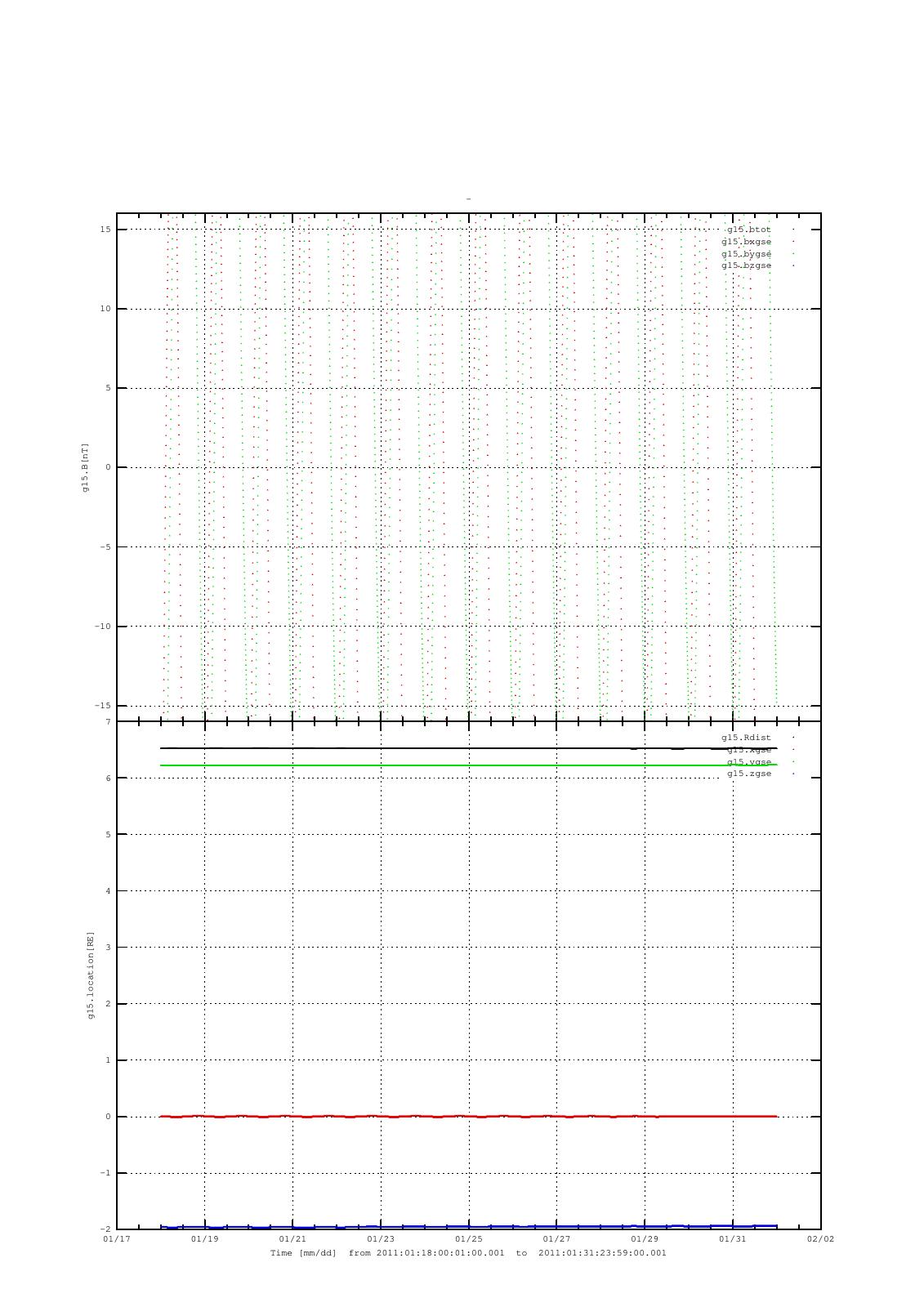Click the 01/19 date tick label

tap(204, 1239)
